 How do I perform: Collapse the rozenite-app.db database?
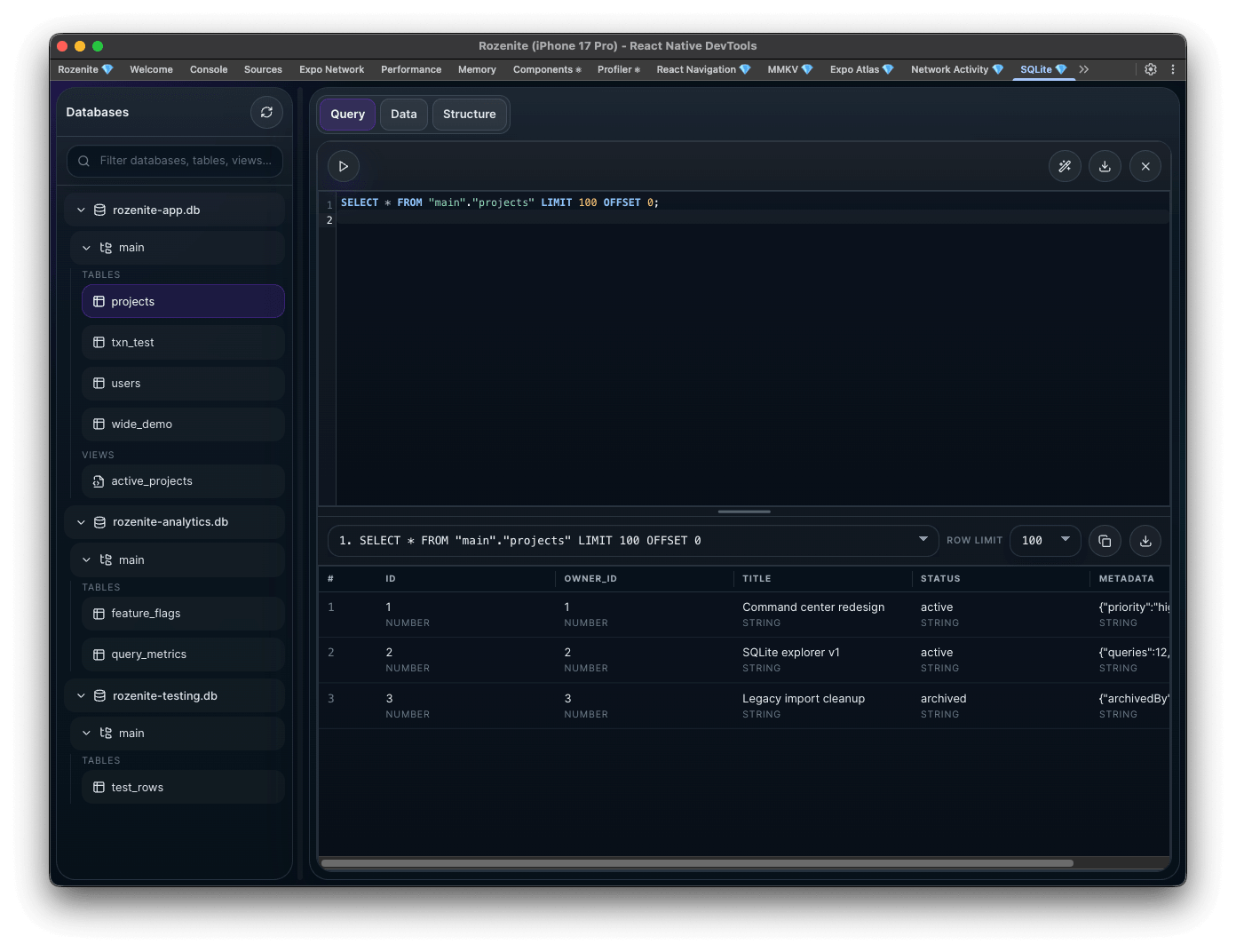tap(81, 210)
